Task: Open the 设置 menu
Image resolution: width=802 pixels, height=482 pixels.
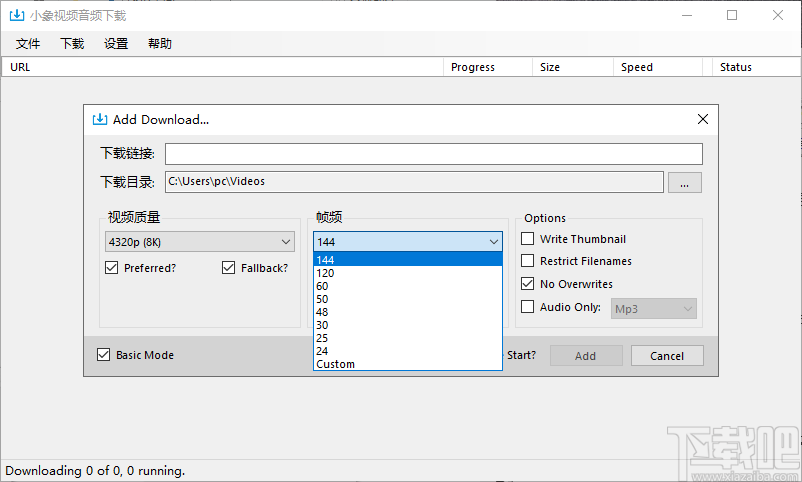Action: (x=116, y=44)
